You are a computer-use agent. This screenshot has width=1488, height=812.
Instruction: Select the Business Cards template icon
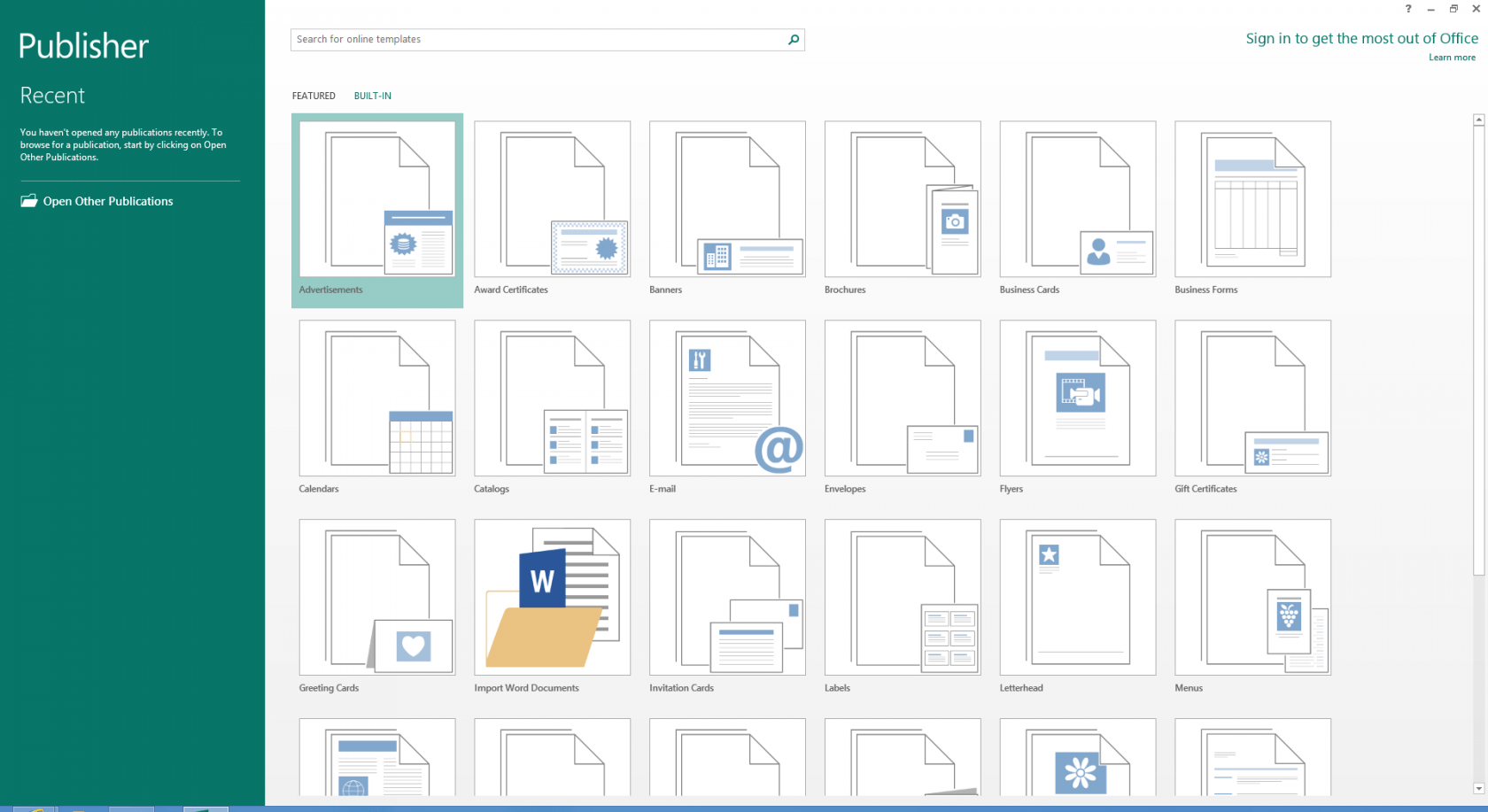click(1078, 199)
